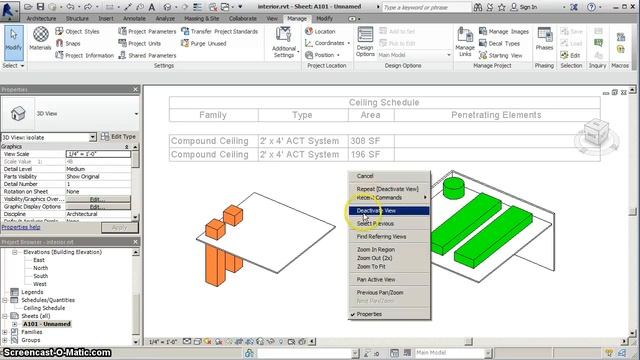The width and height of the screenshot is (640, 360).
Task: Choose Find Referring Views
Action: pyautogui.click(x=381, y=237)
